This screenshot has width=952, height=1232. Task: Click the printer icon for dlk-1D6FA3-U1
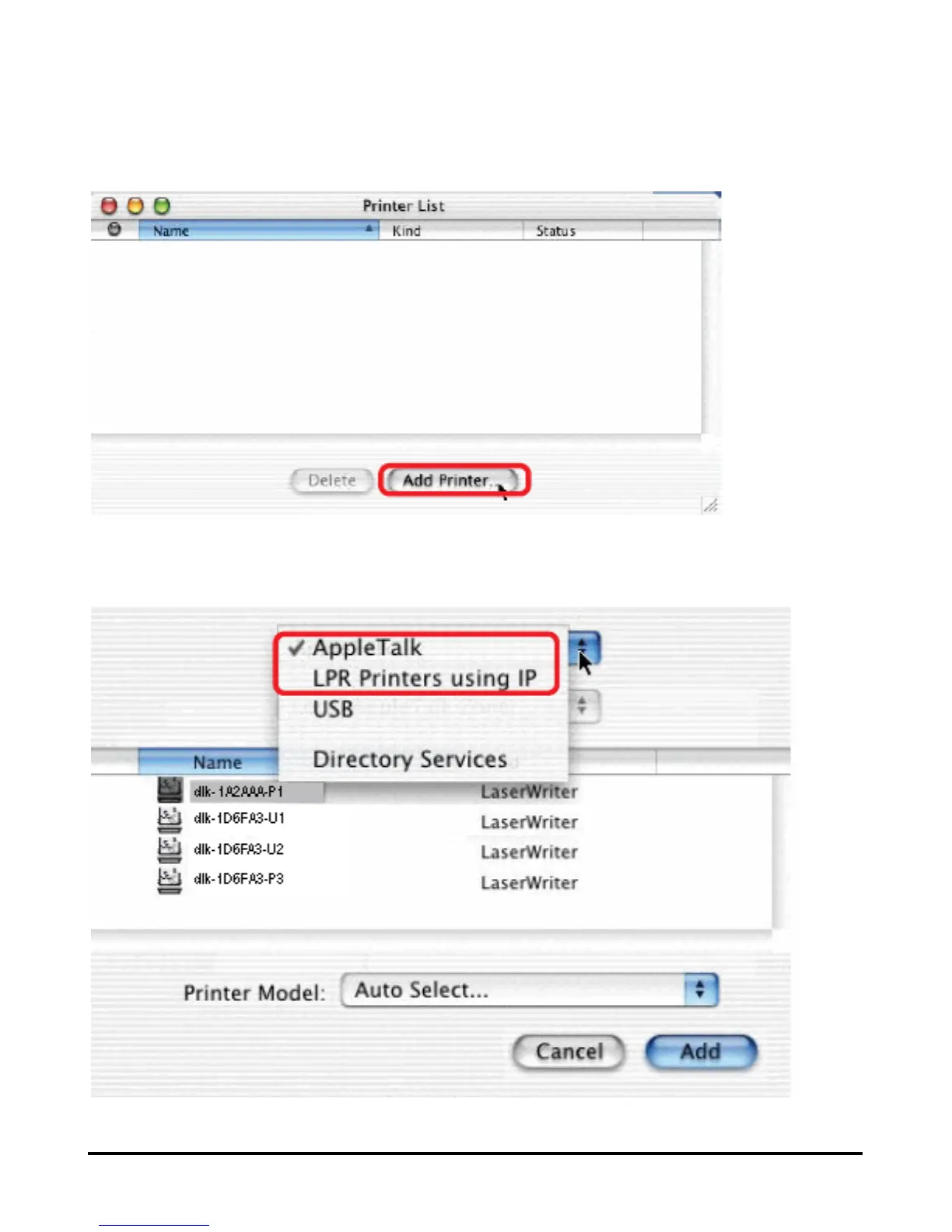pos(170,819)
